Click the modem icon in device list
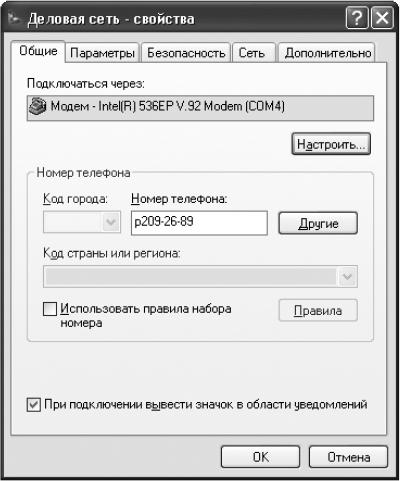The width and height of the screenshot is (400, 481). 37,107
